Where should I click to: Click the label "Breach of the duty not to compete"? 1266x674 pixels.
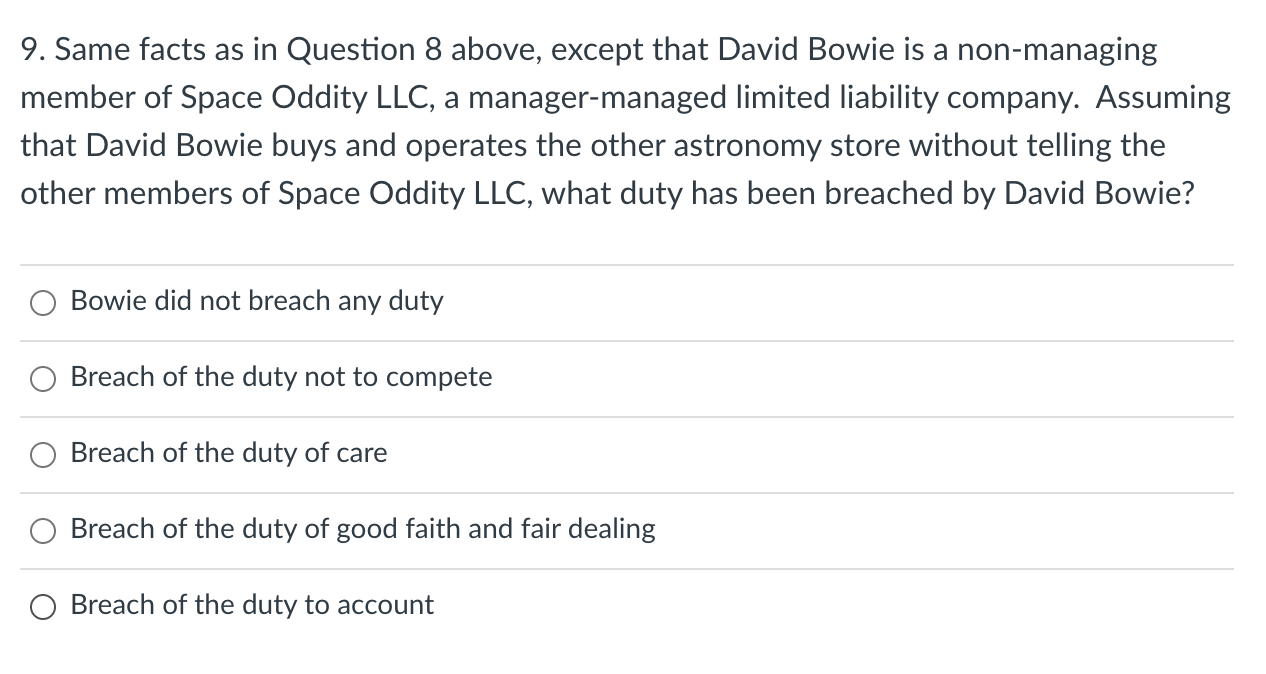(281, 377)
